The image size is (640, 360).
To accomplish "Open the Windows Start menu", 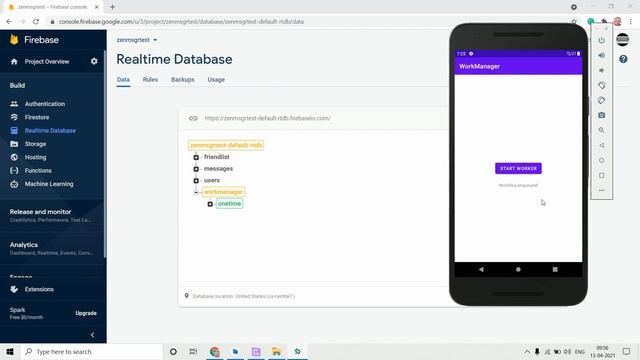I will click(x=10, y=351).
